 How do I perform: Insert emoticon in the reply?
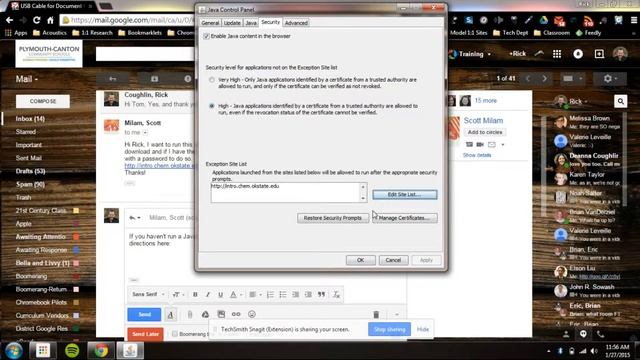pyautogui.click(x=252, y=314)
